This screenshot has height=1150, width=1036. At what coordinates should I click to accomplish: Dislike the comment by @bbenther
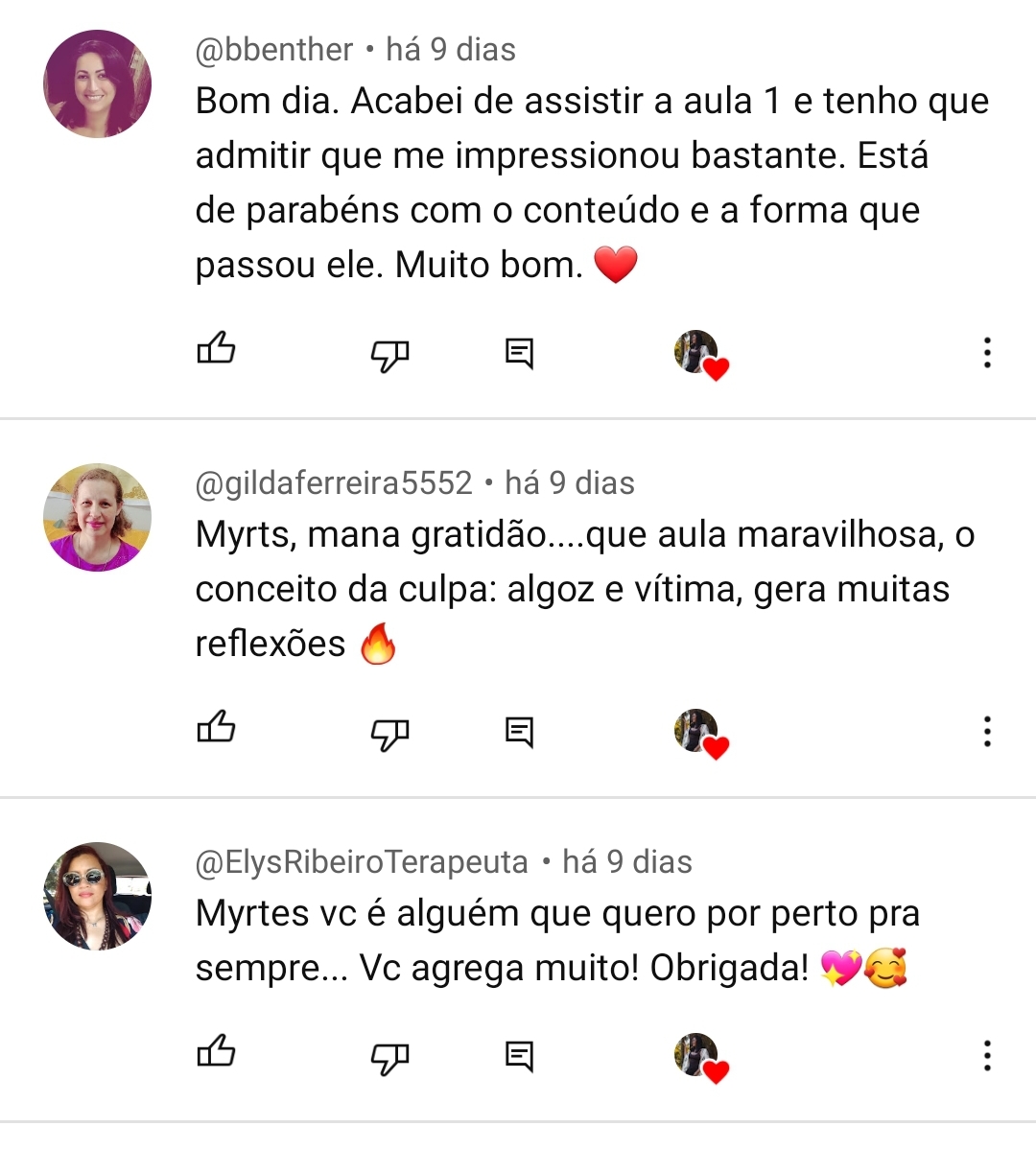(389, 355)
